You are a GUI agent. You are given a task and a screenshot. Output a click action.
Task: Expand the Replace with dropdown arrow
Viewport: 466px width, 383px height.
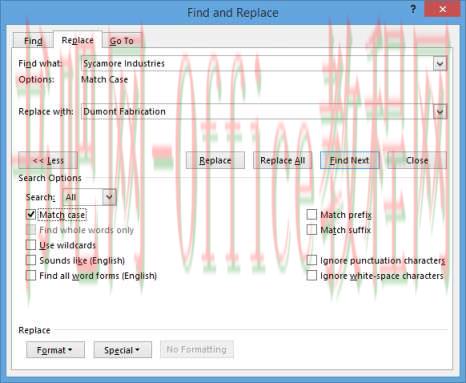(440, 112)
